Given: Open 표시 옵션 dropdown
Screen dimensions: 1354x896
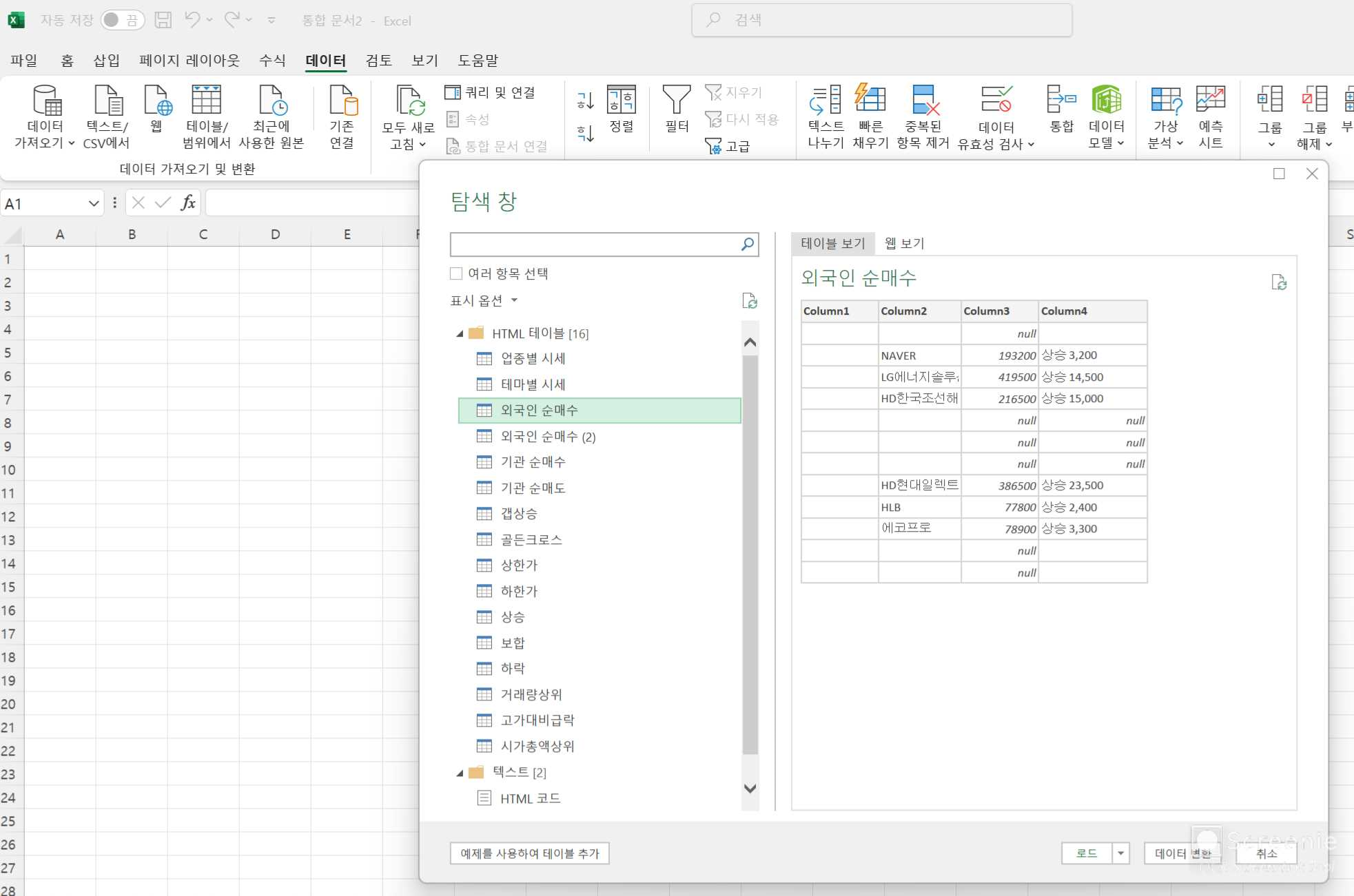Looking at the screenshot, I should [x=484, y=300].
